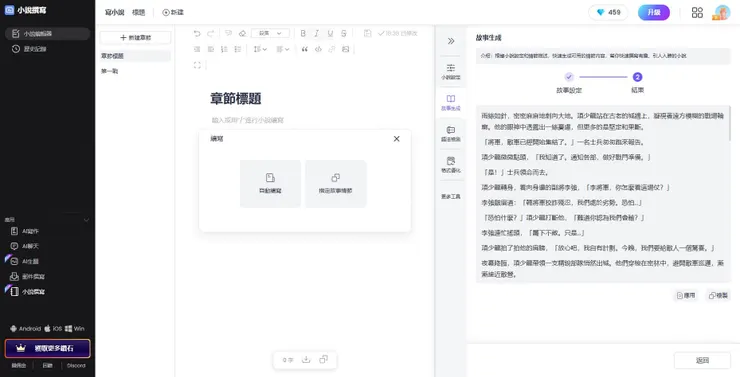Toggle strikethrough formatting
Viewport: 740px width, 377px height.
click(344, 34)
